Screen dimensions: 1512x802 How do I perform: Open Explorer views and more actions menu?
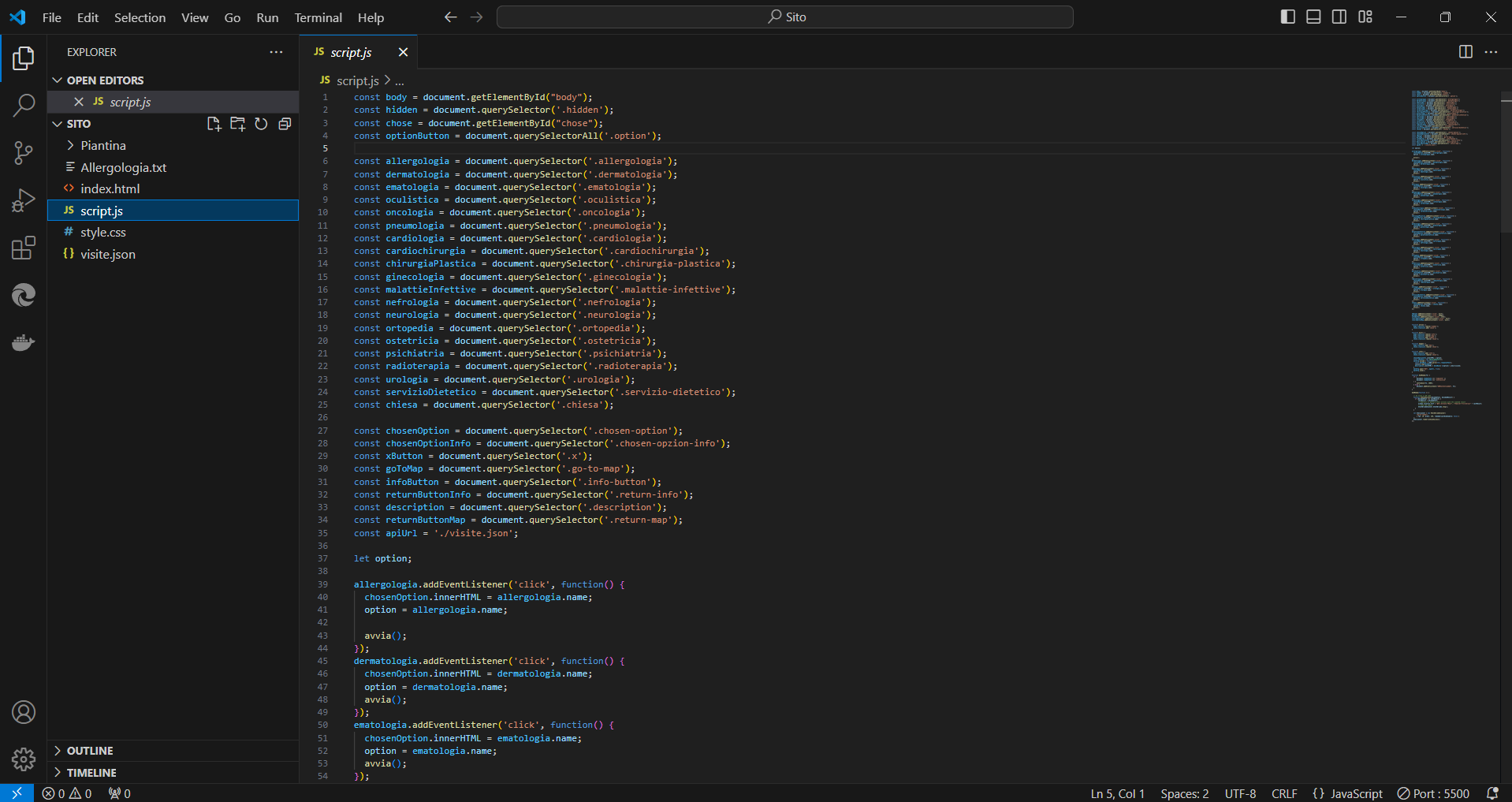click(x=276, y=52)
